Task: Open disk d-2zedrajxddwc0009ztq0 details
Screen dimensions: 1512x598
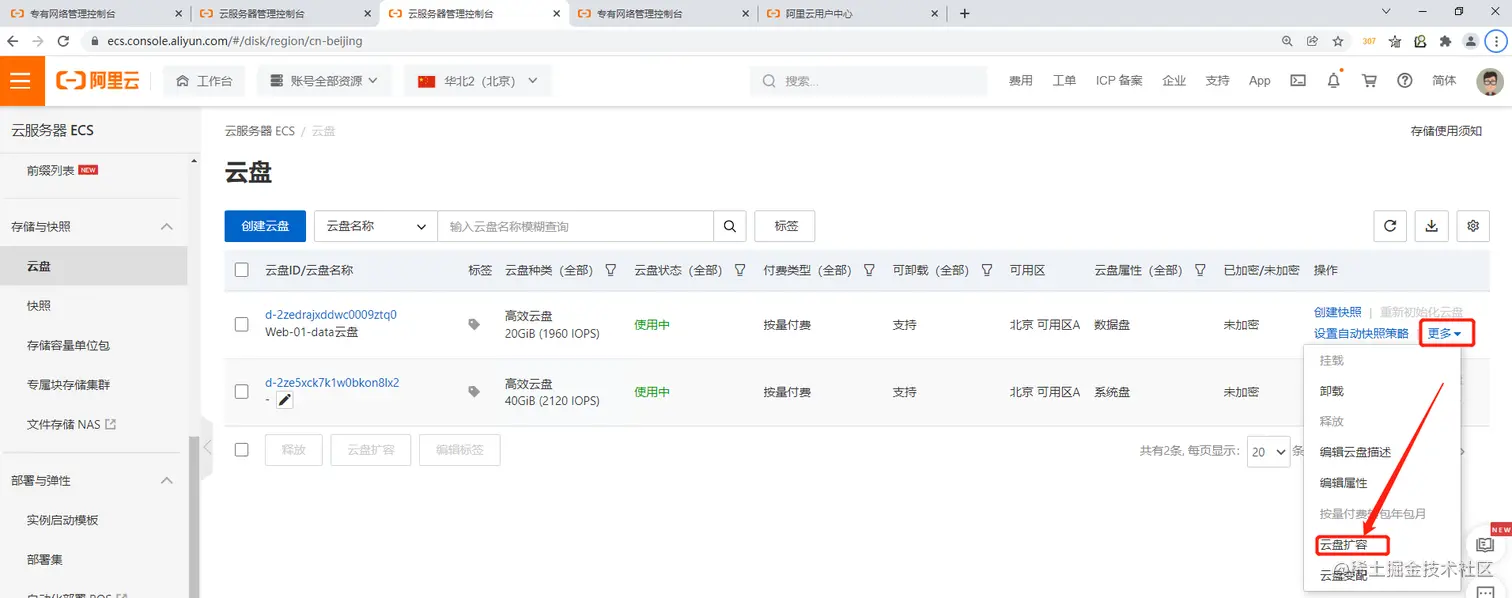Action: [x=331, y=314]
